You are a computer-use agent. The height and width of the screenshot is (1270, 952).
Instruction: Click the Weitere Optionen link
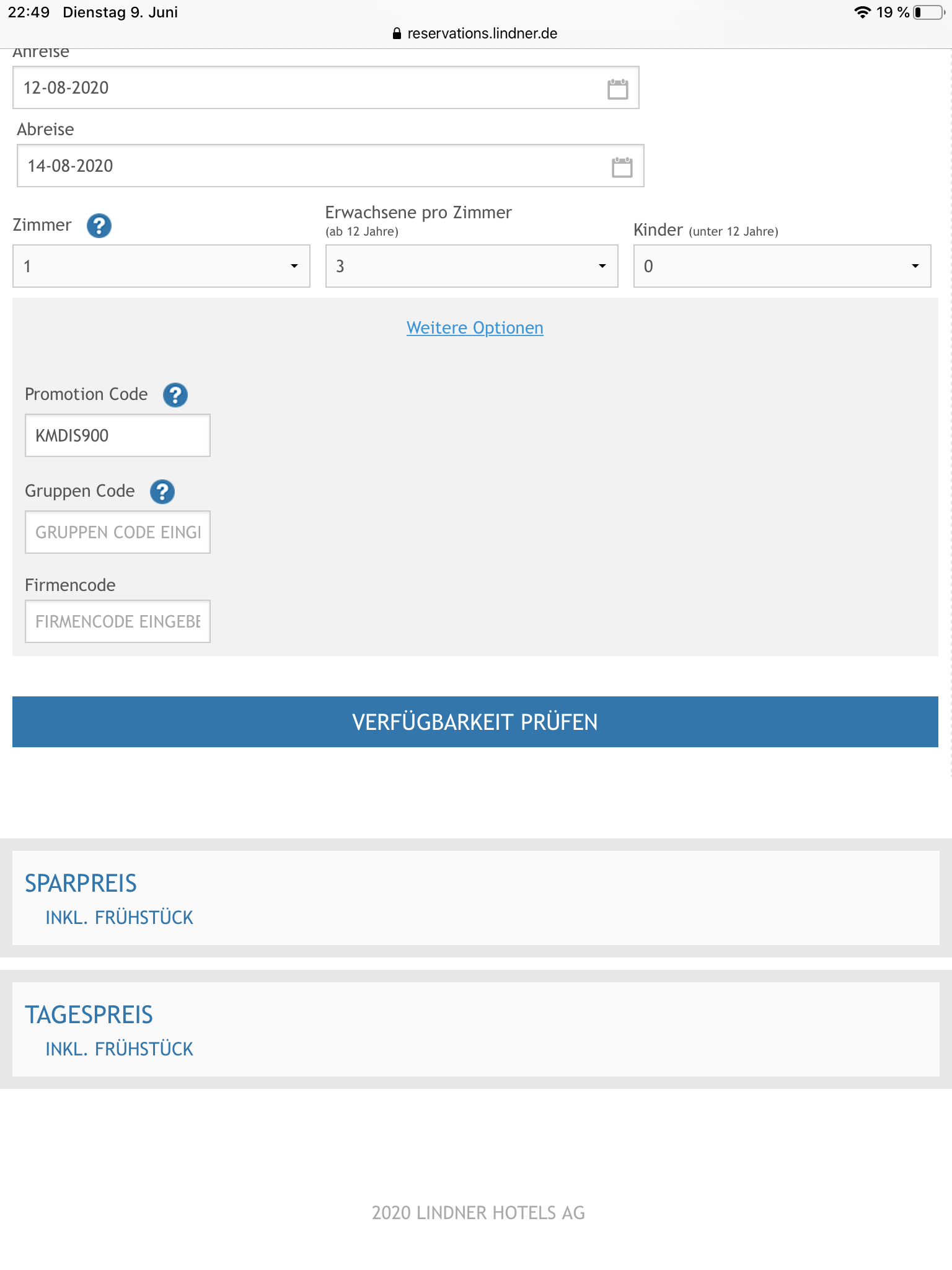click(x=475, y=328)
